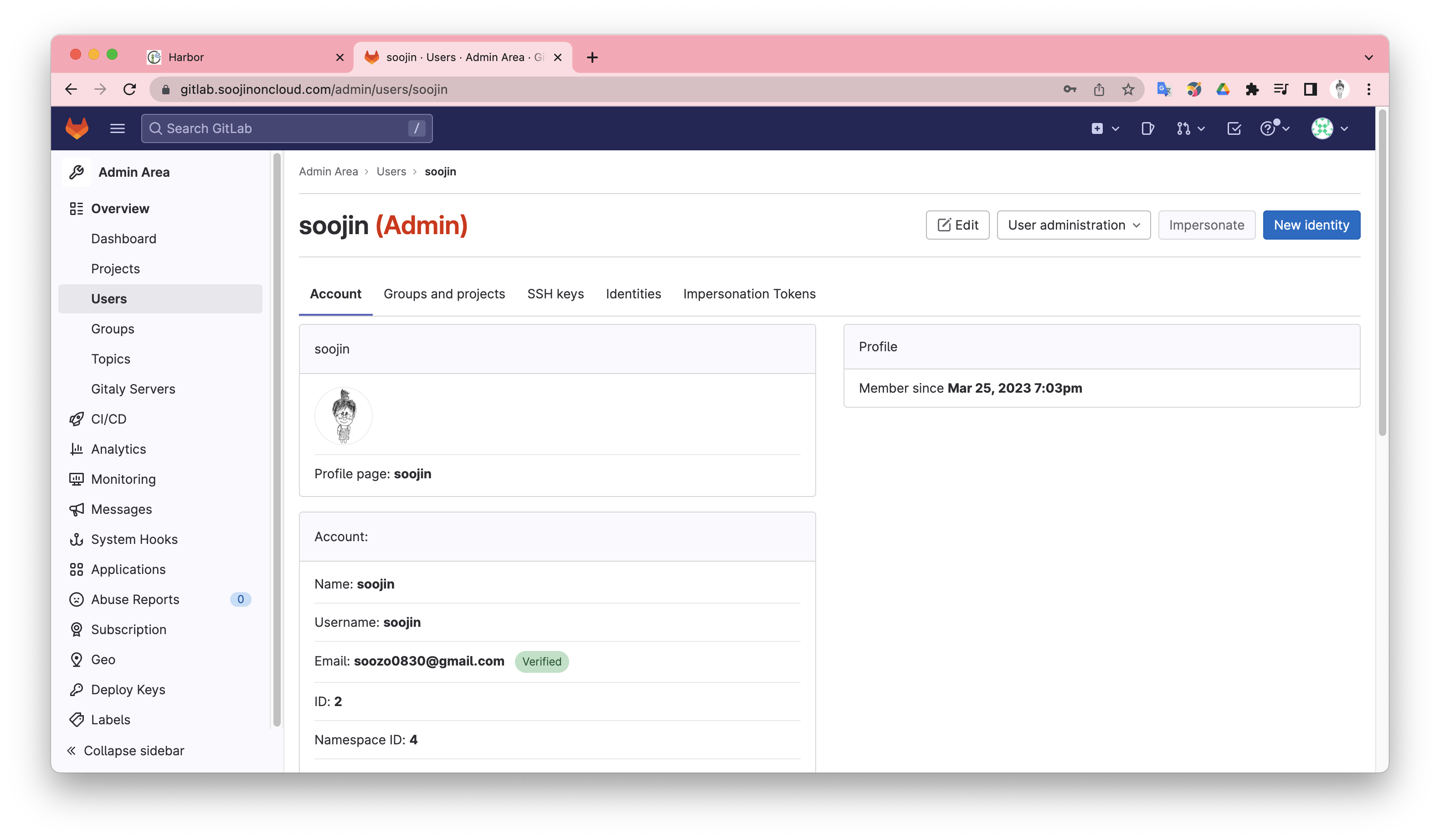This screenshot has width=1440, height=840.
Task: Switch to the SSH keys tab
Action: click(x=555, y=293)
